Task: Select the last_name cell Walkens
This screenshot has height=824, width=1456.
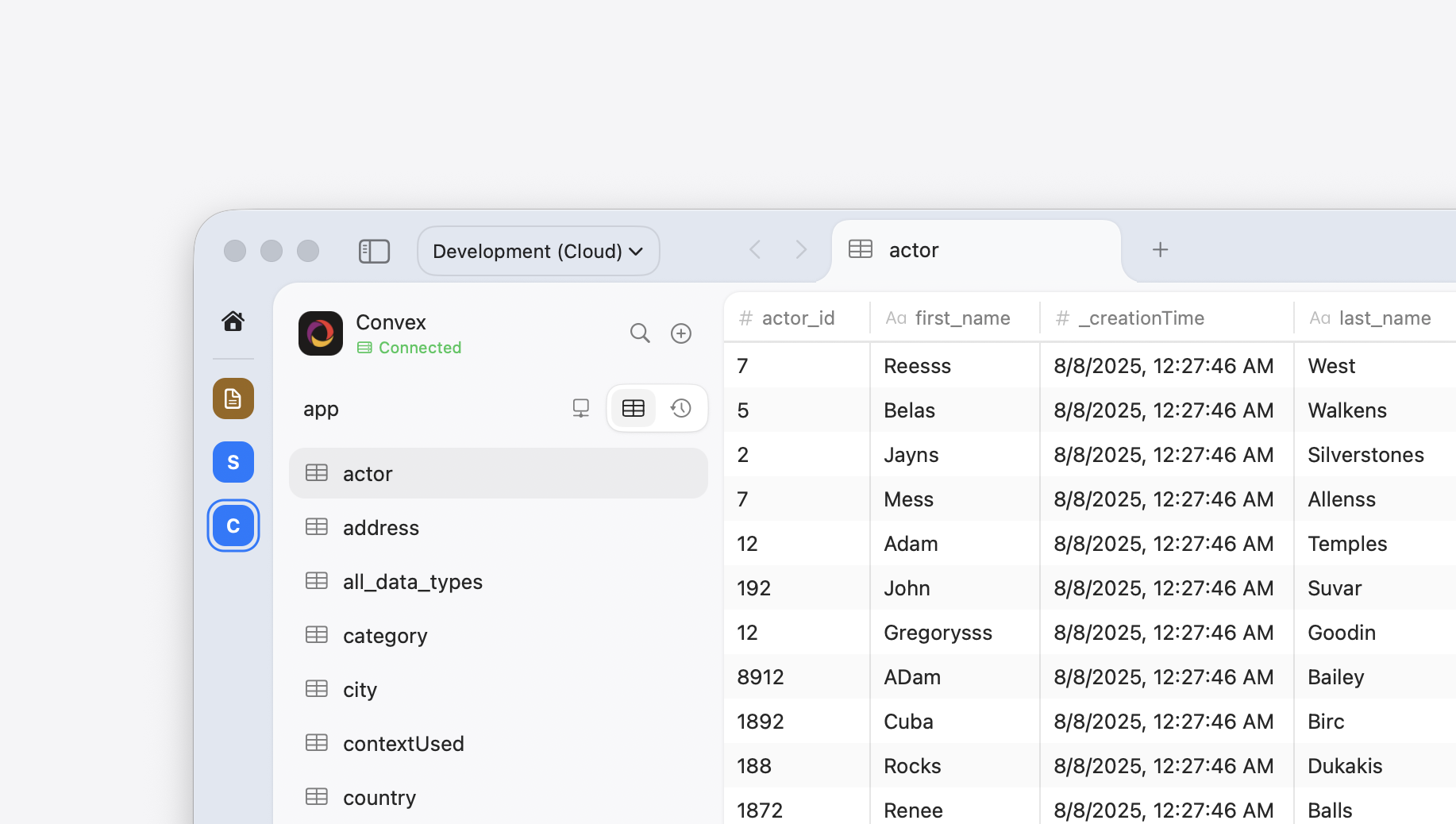Action: (x=1376, y=410)
